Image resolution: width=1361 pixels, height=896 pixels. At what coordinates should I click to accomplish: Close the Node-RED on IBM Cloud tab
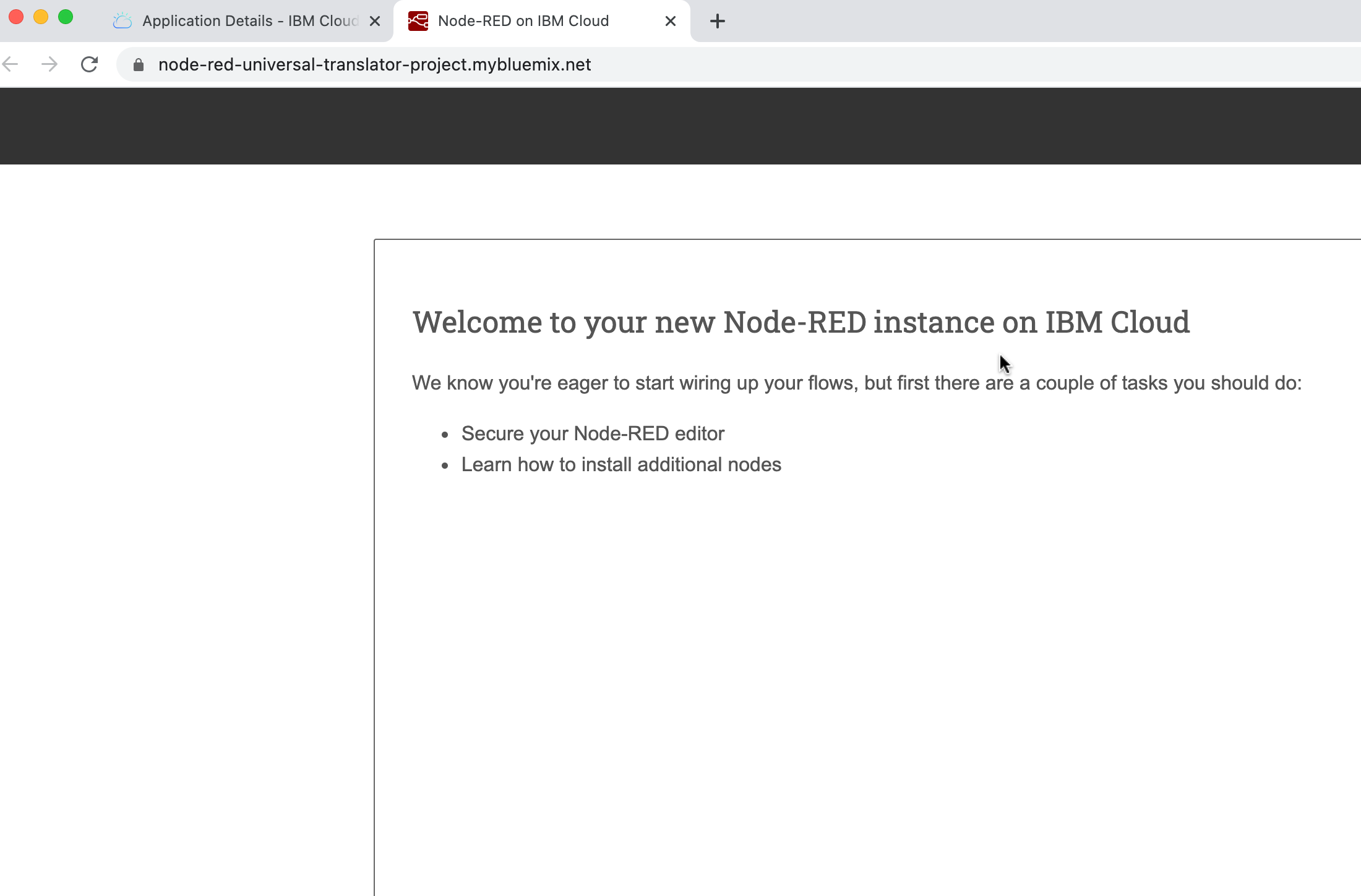point(671,21)
